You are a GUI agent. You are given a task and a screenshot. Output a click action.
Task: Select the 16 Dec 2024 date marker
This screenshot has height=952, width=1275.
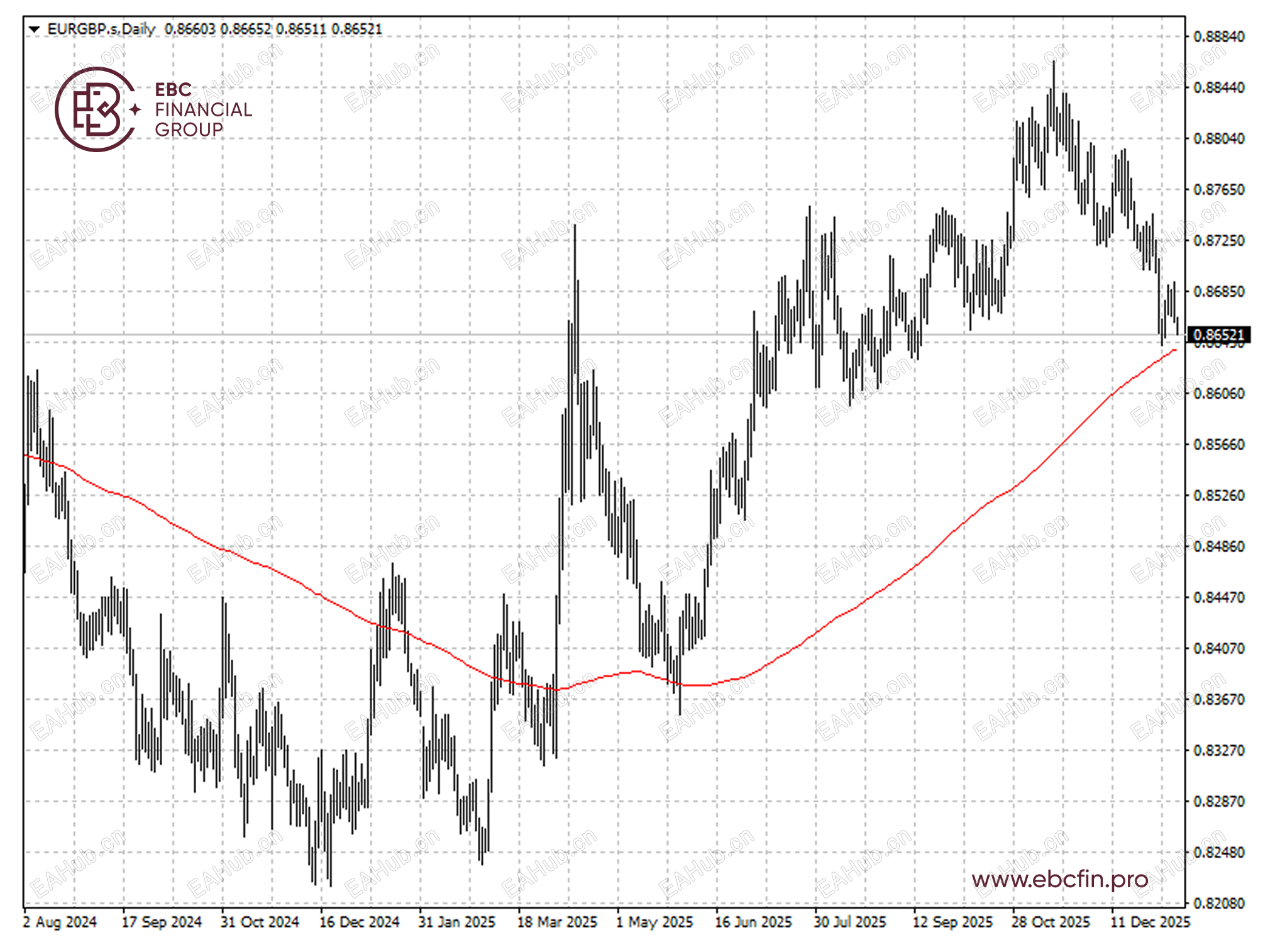(359, 922)
